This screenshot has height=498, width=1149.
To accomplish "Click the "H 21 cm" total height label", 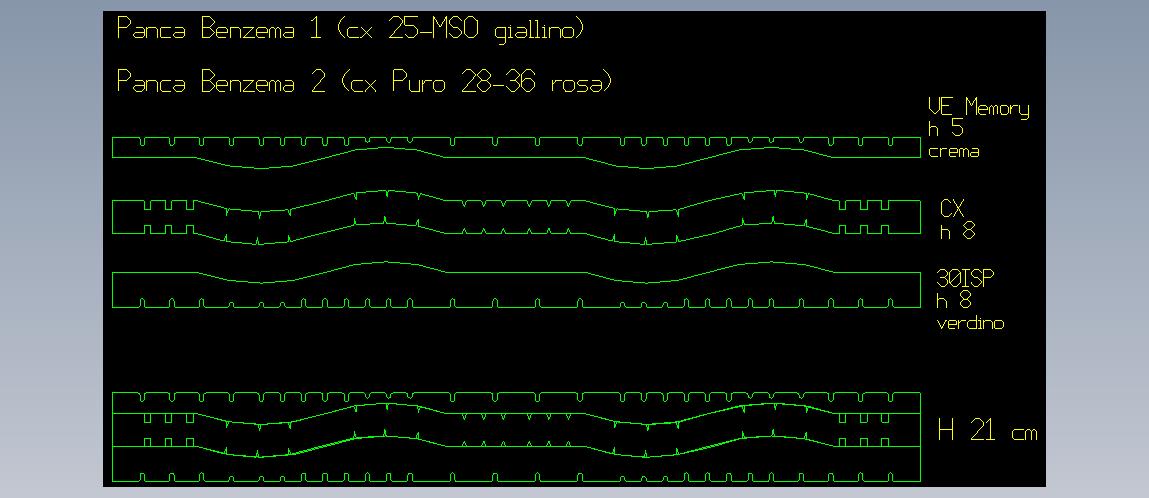I will 986,432.
